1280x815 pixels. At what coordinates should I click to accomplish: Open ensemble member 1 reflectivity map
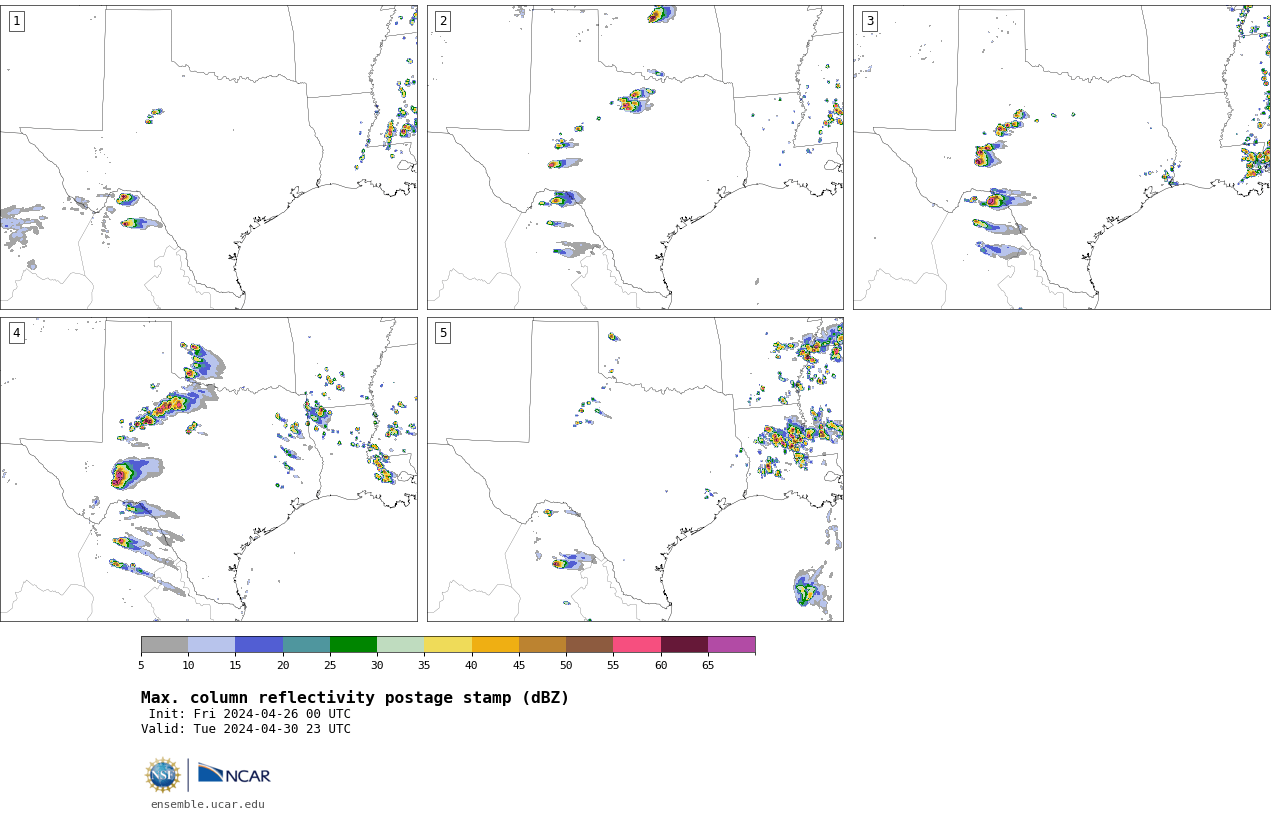209,157
